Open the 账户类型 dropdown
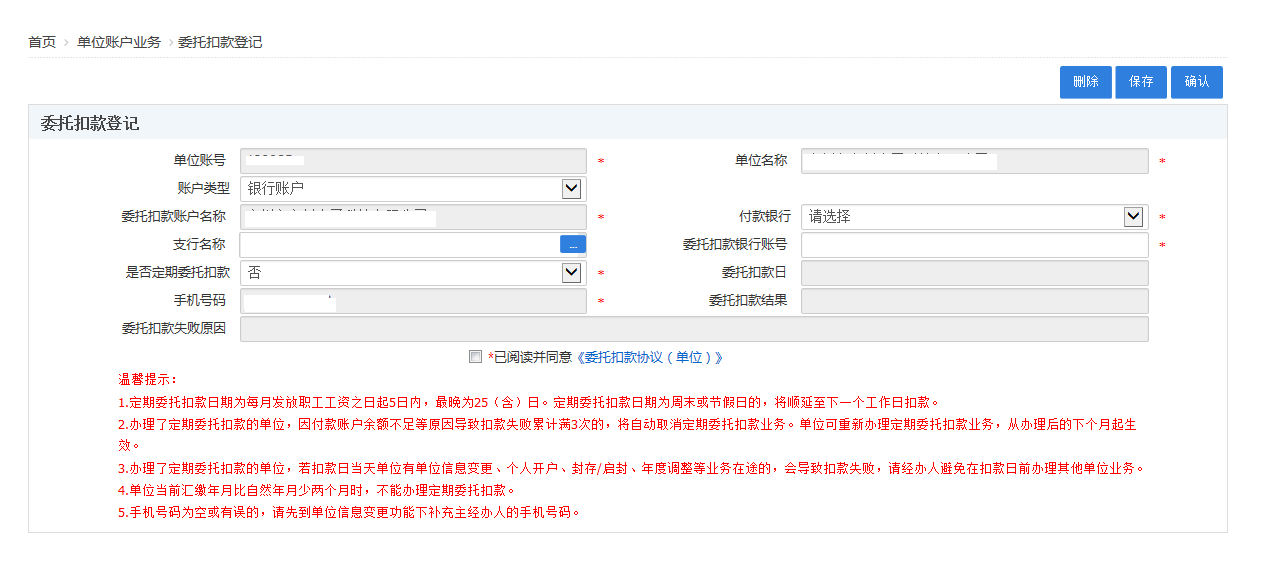The height and width of the screenshot is (571, 1275). 413,188
